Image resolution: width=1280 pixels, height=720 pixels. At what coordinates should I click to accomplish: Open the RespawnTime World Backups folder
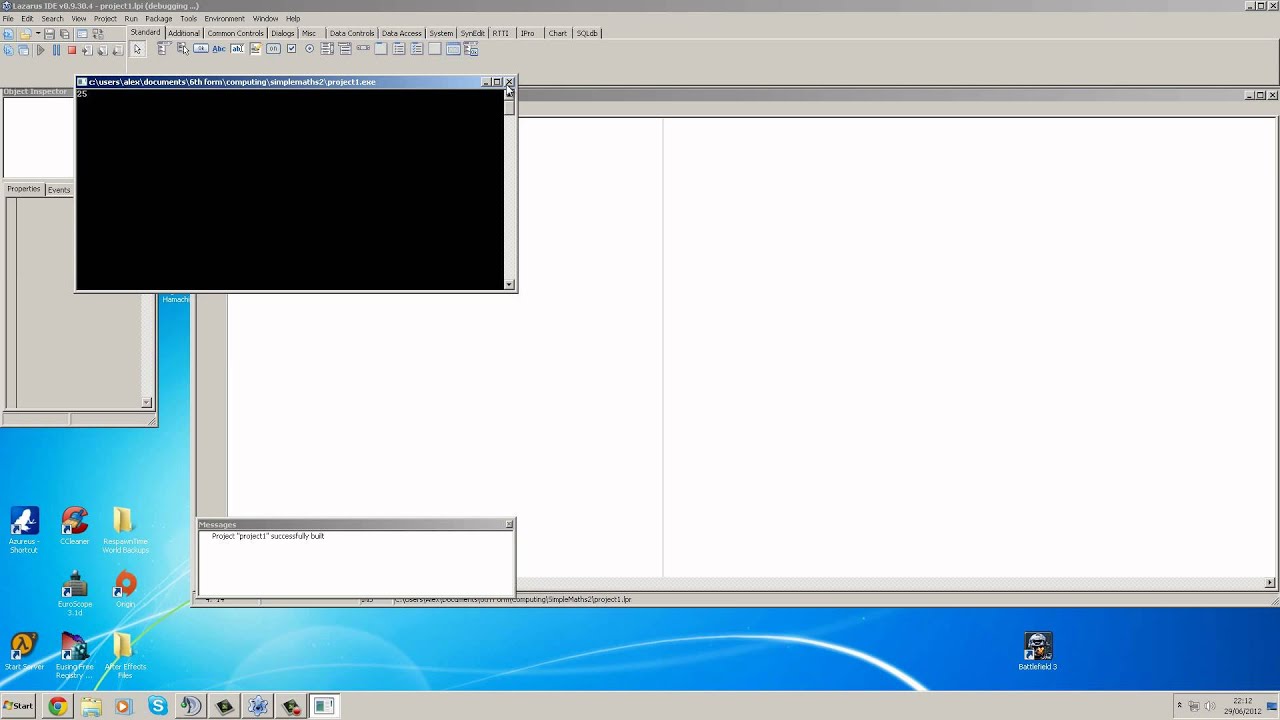pos(125,531)
